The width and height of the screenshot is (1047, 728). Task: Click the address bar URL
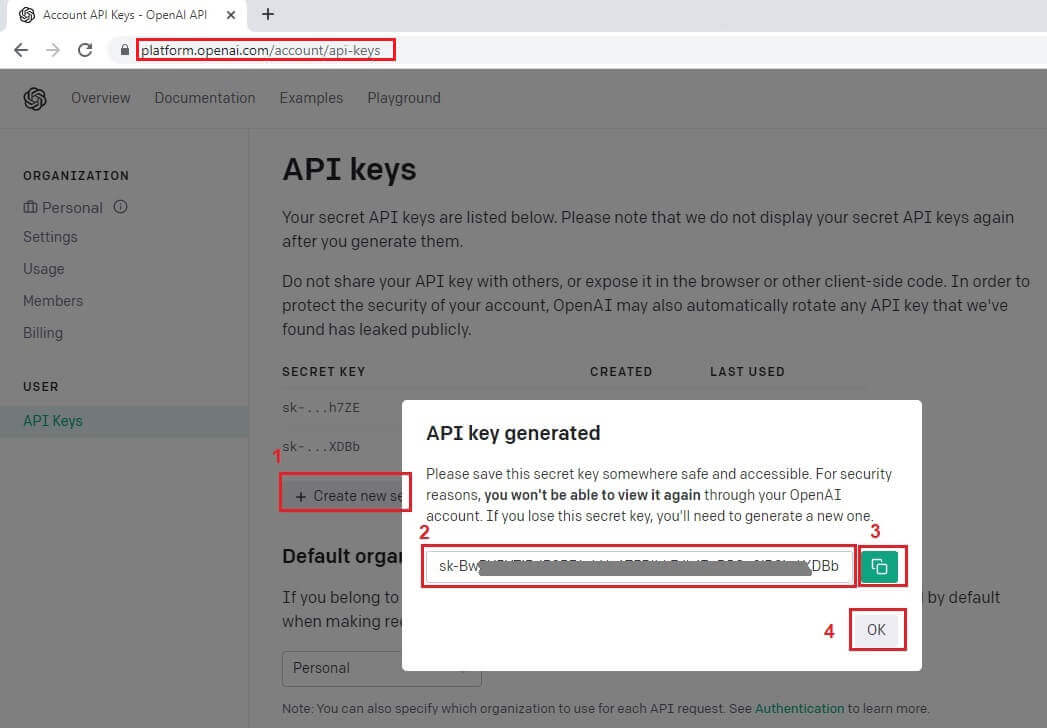point(260,50)
